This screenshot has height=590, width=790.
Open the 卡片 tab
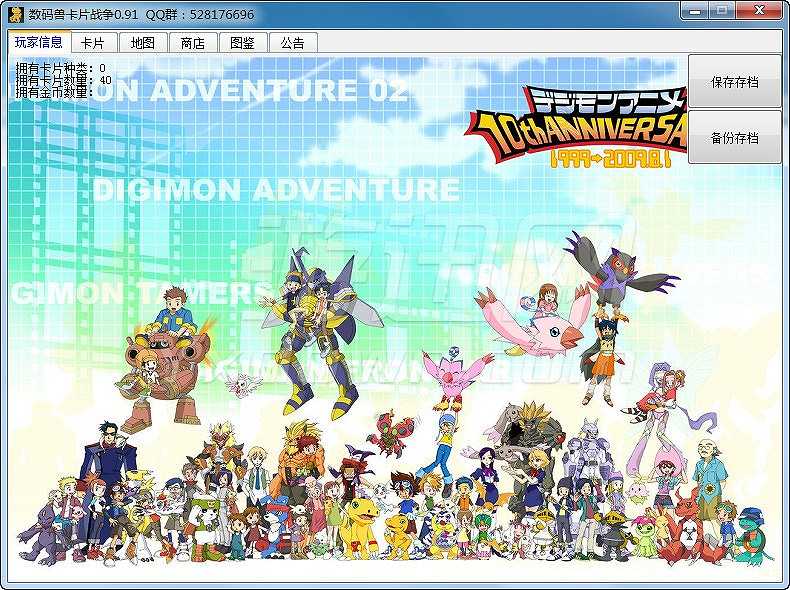(94, 43)
